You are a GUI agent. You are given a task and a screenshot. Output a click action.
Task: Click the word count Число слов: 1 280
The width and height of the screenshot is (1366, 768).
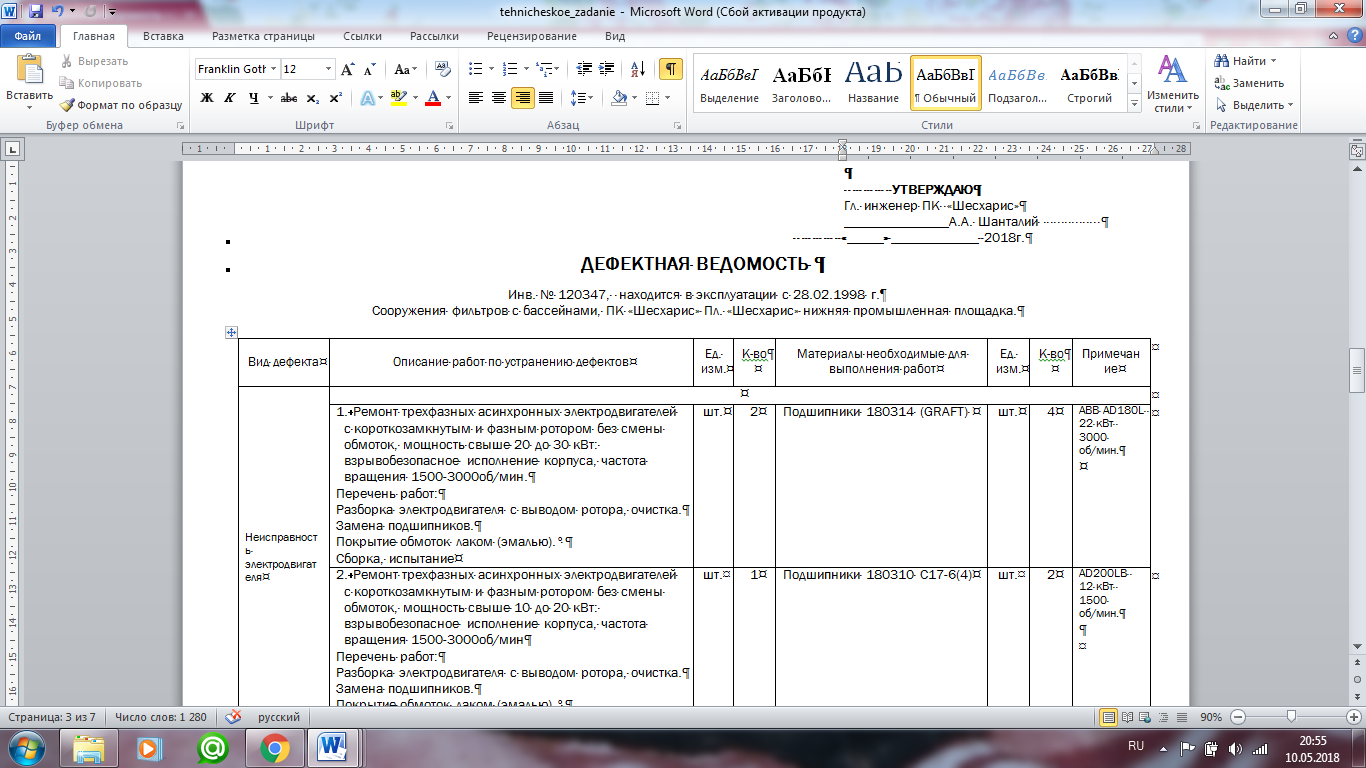[160, 718]
